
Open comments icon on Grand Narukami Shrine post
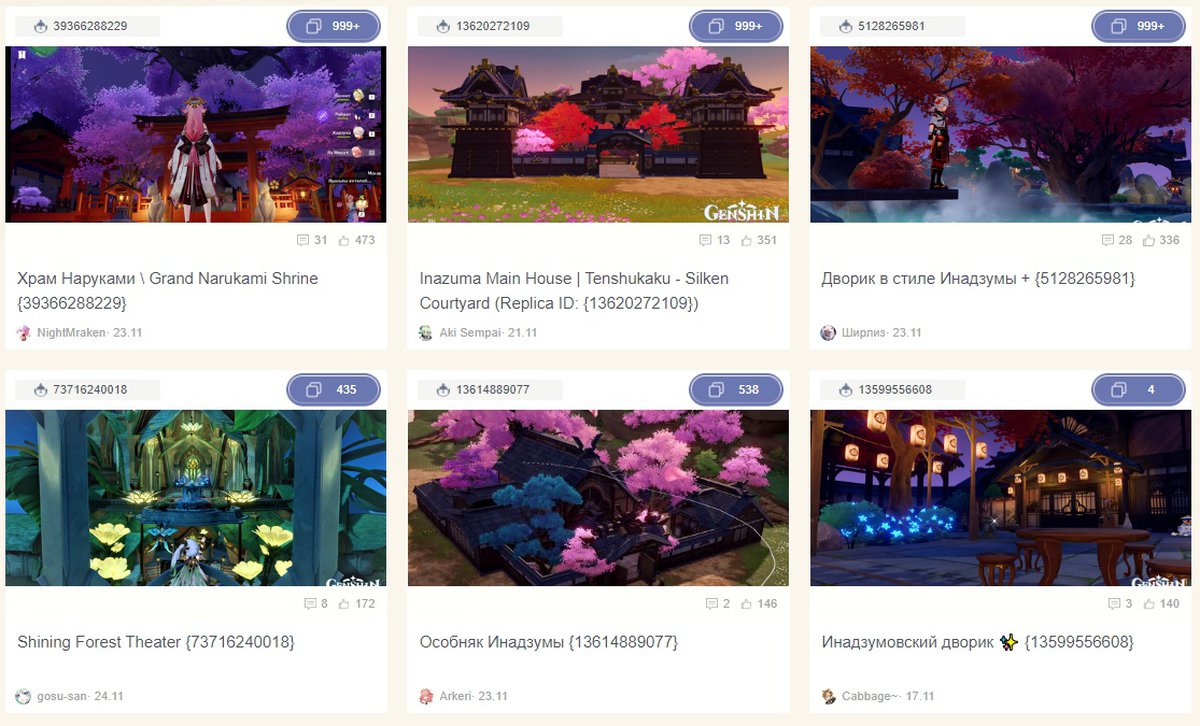303,240
